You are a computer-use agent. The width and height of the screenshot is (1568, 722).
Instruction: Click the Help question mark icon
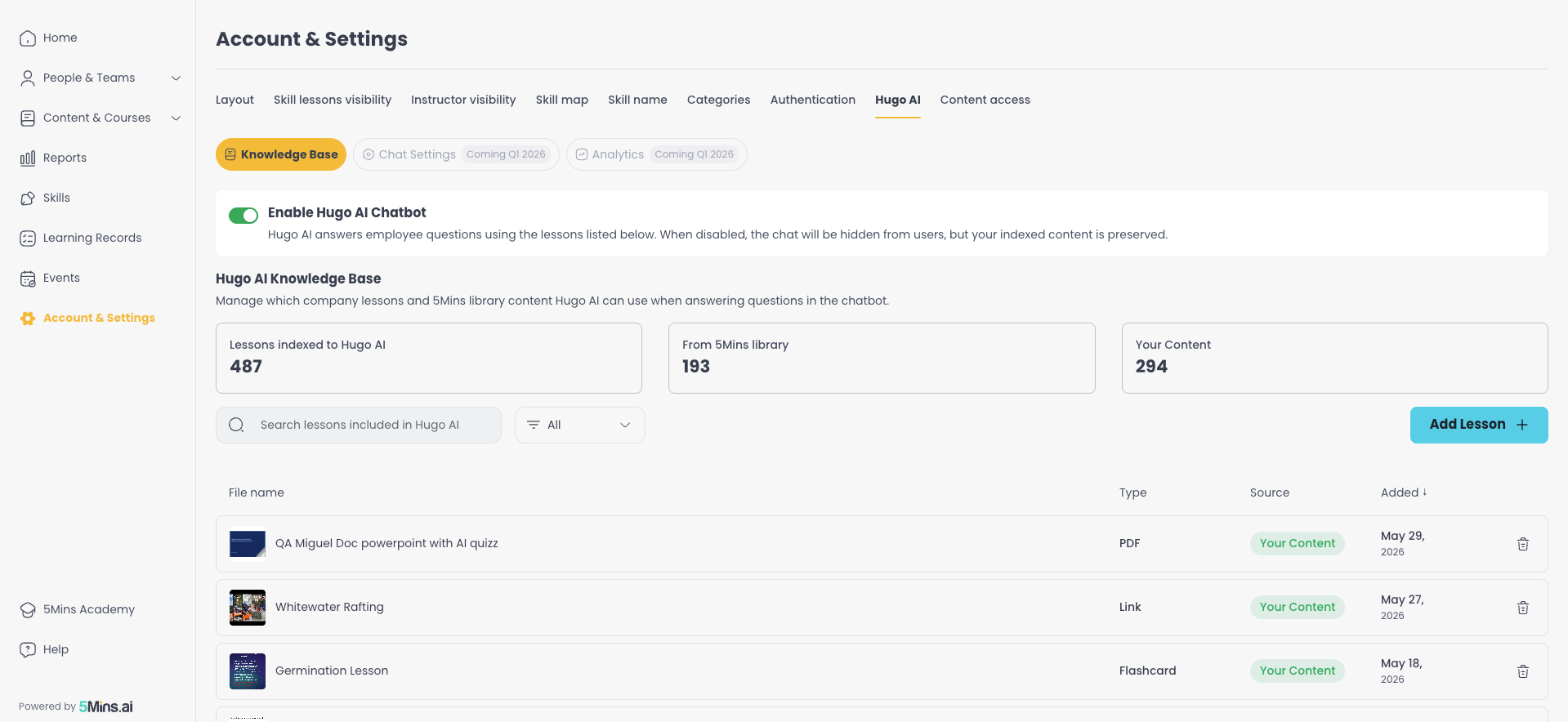point(28,650)
